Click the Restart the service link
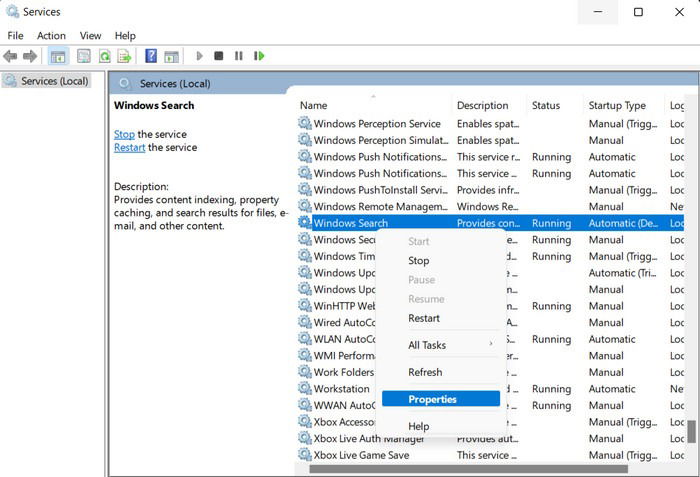The height and width of the screenshot is (477, 700). 129,147
